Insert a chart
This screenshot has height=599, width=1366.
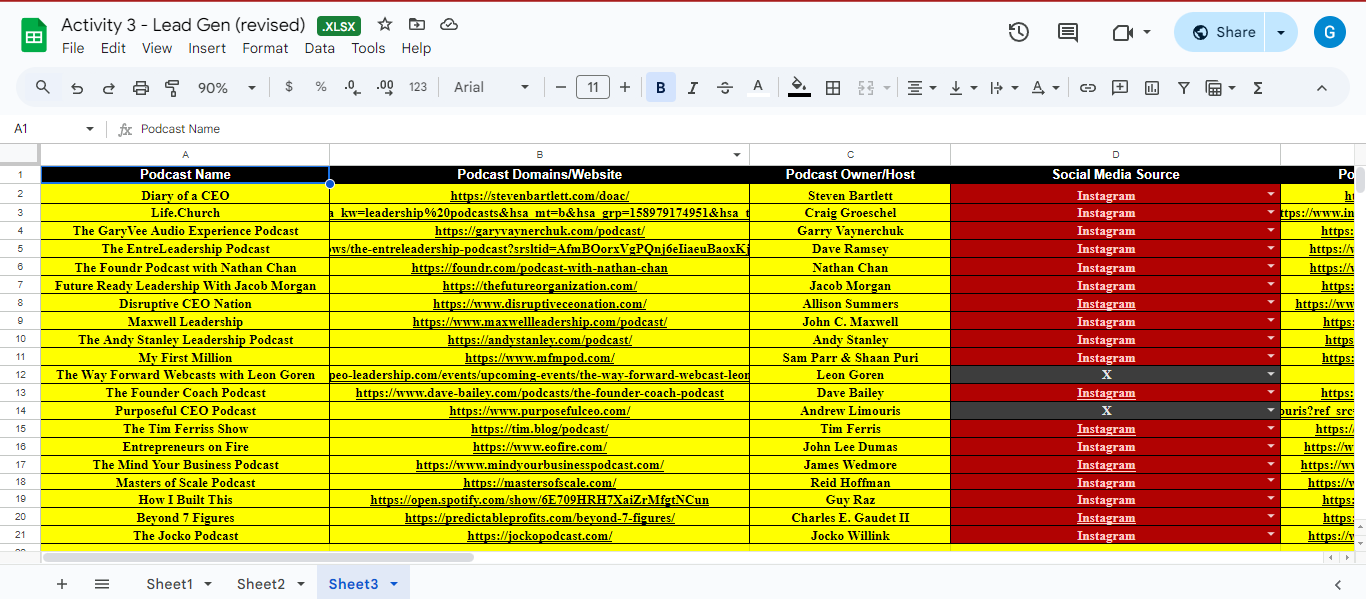tap(1152, 88)
